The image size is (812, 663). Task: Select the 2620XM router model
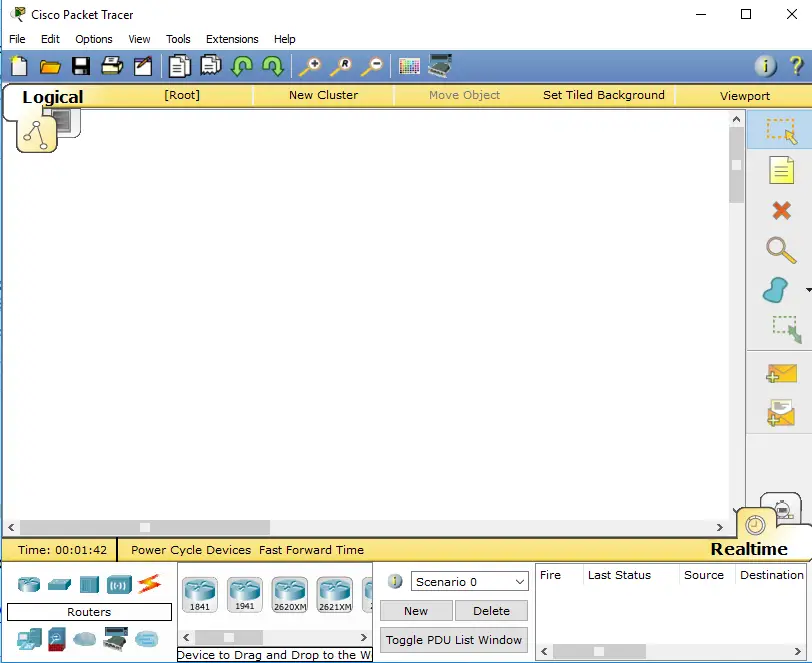click(289, 592)
